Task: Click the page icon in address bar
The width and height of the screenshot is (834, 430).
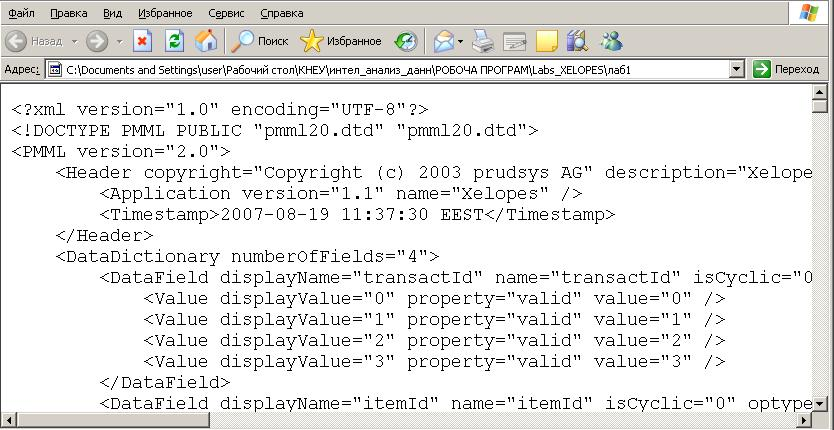Action: (54, 70)
